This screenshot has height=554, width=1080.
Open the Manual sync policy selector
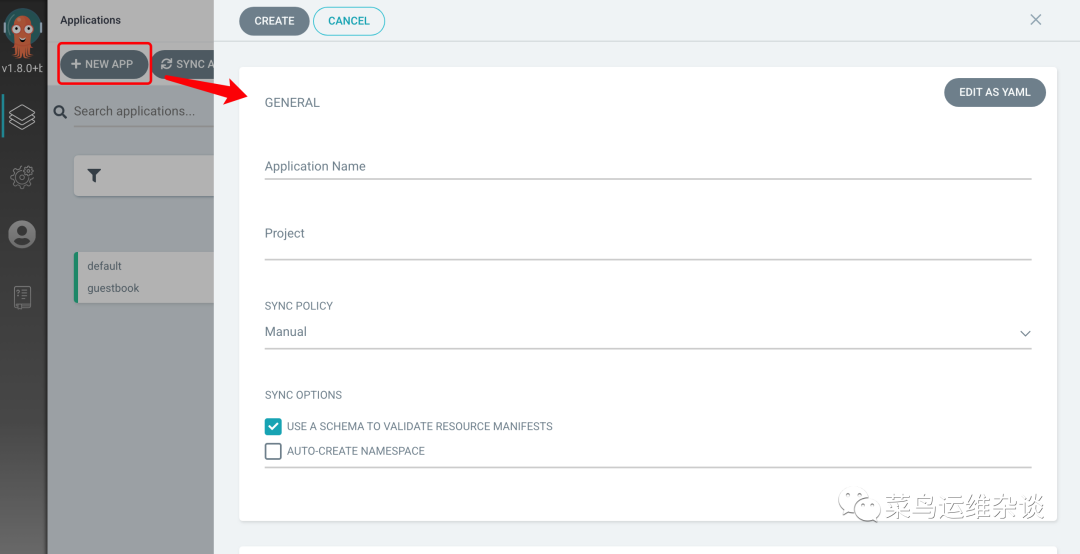[640, 332]
